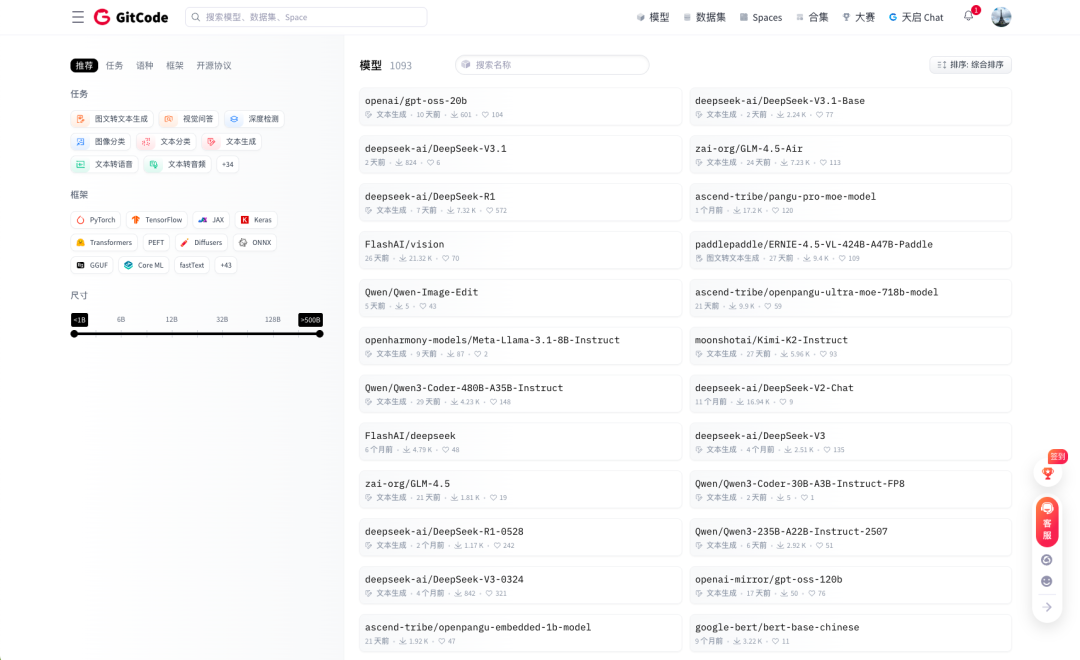1080x660 pixels.
Task: Open 天启 Chat in top navigation
Action: [915, 17]
